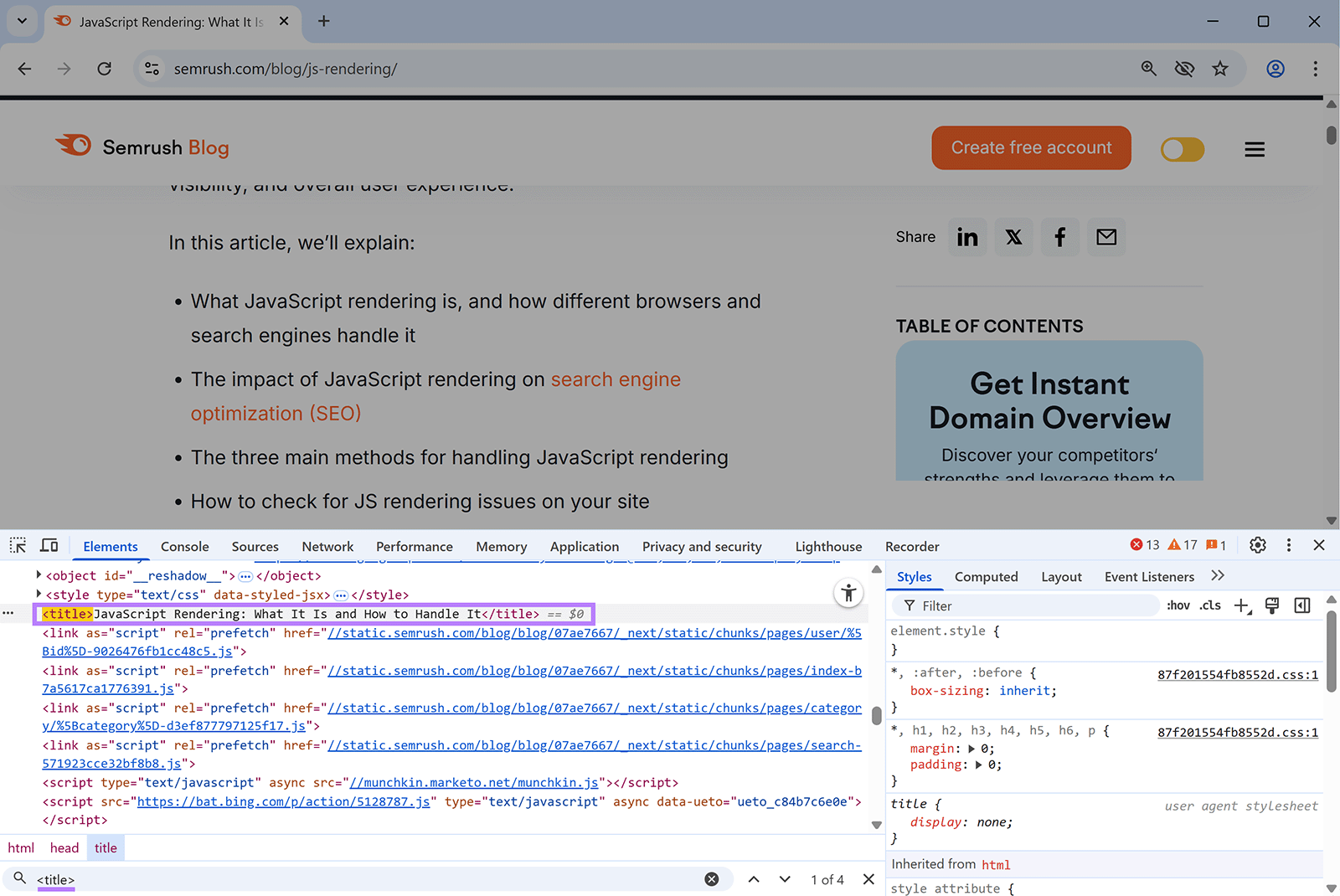Click the DOM search input field
Viewport: 1340px width, 896px height.
[335, 879]
